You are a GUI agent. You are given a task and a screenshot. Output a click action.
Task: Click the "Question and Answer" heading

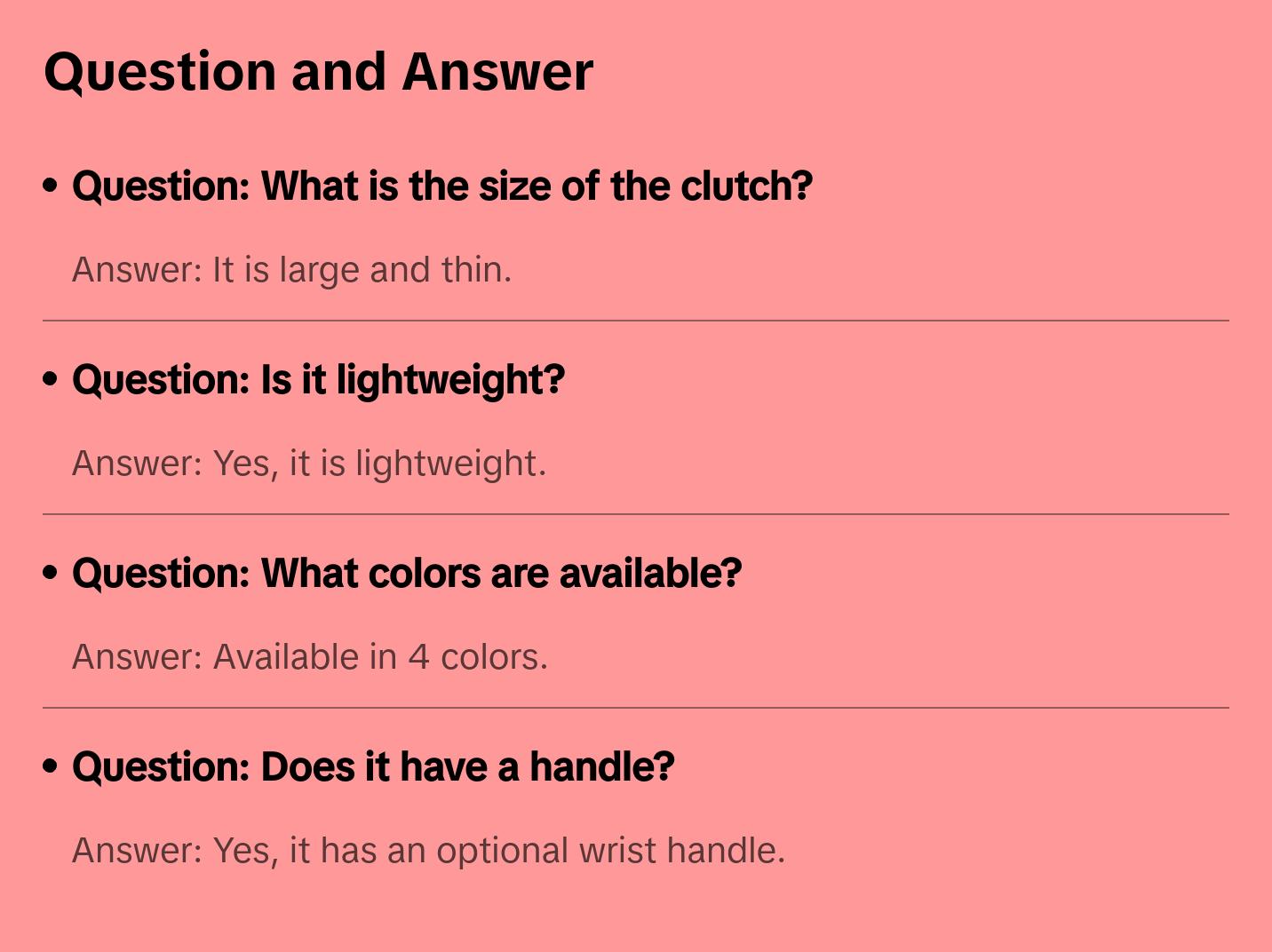point(318,71)
